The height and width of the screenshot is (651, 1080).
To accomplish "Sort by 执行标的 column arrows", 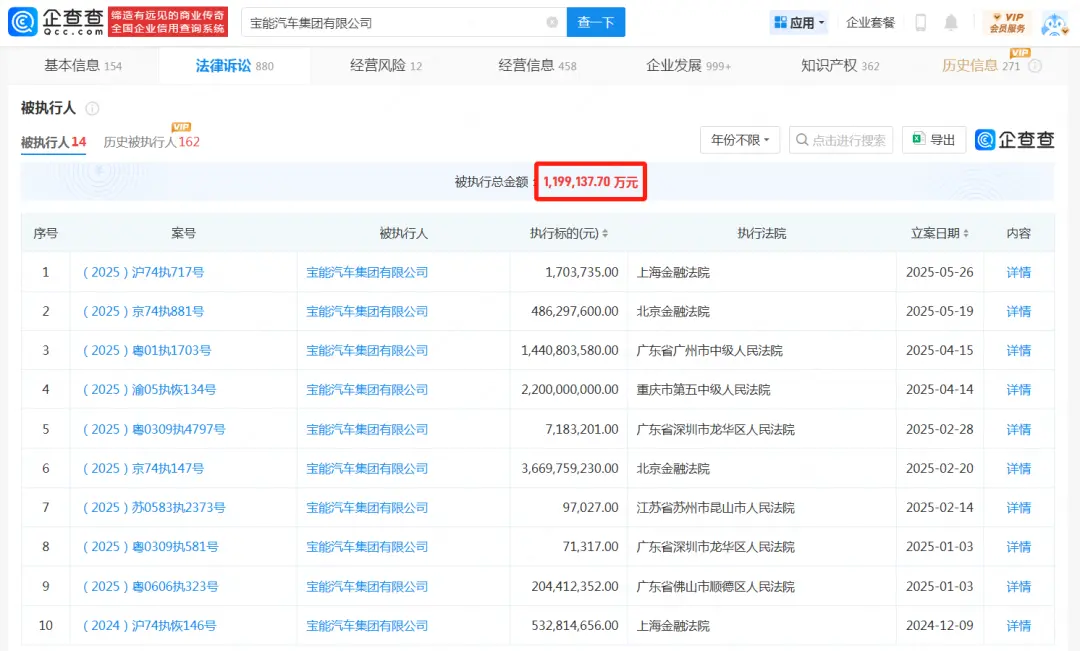I will point(605,234).
